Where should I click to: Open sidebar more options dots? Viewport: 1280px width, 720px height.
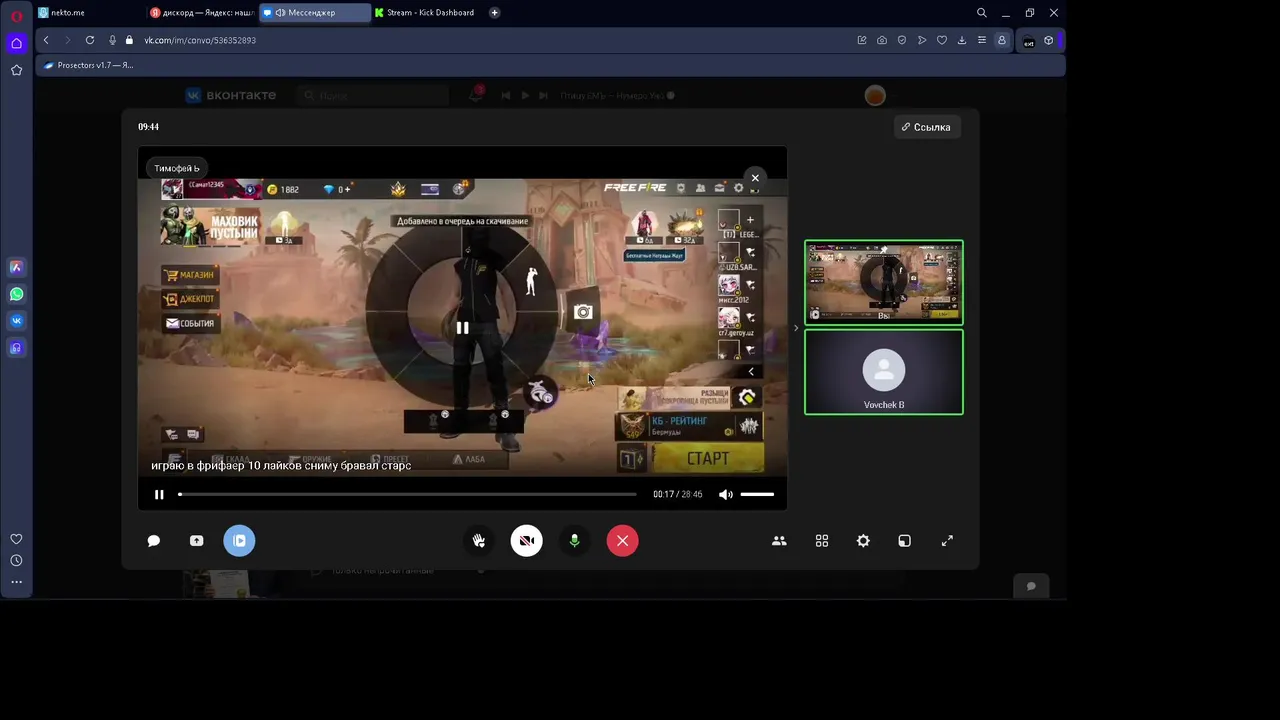(x=16, y=582)
